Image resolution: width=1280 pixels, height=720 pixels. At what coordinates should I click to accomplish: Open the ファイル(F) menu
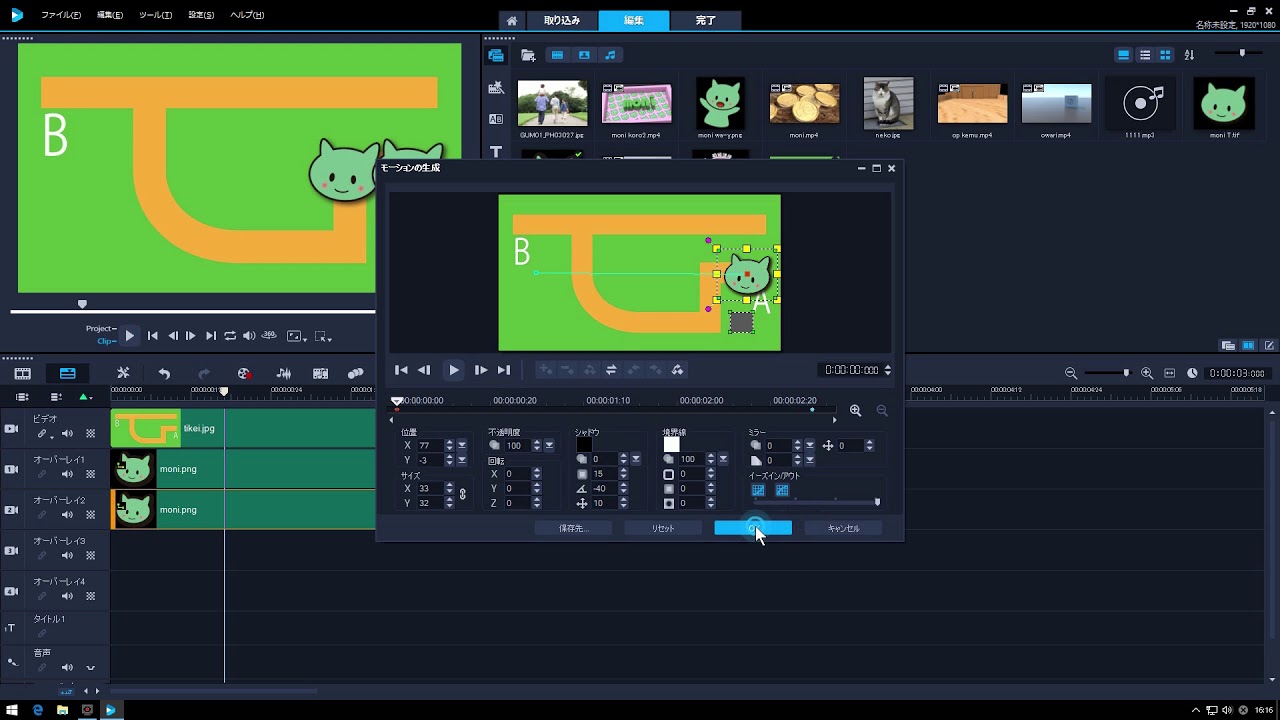(x=62, y=15)
